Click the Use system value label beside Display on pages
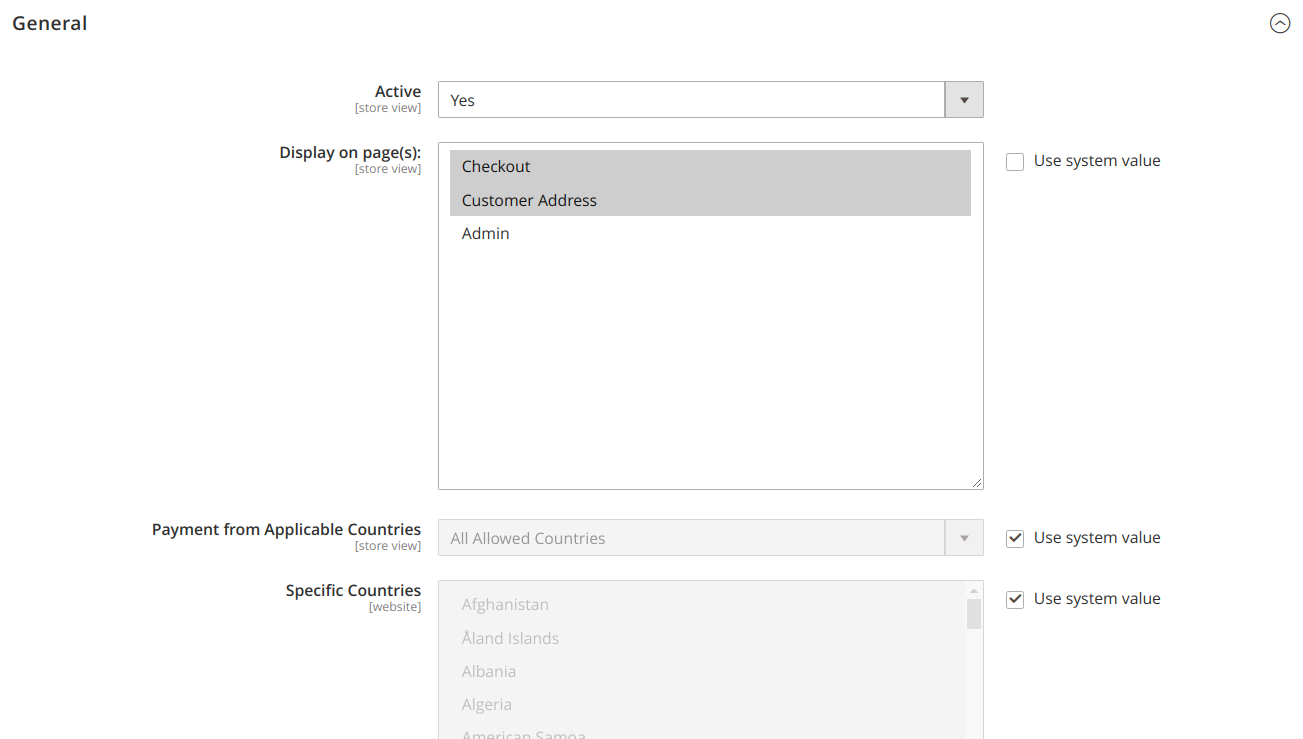 [1097, 161]
